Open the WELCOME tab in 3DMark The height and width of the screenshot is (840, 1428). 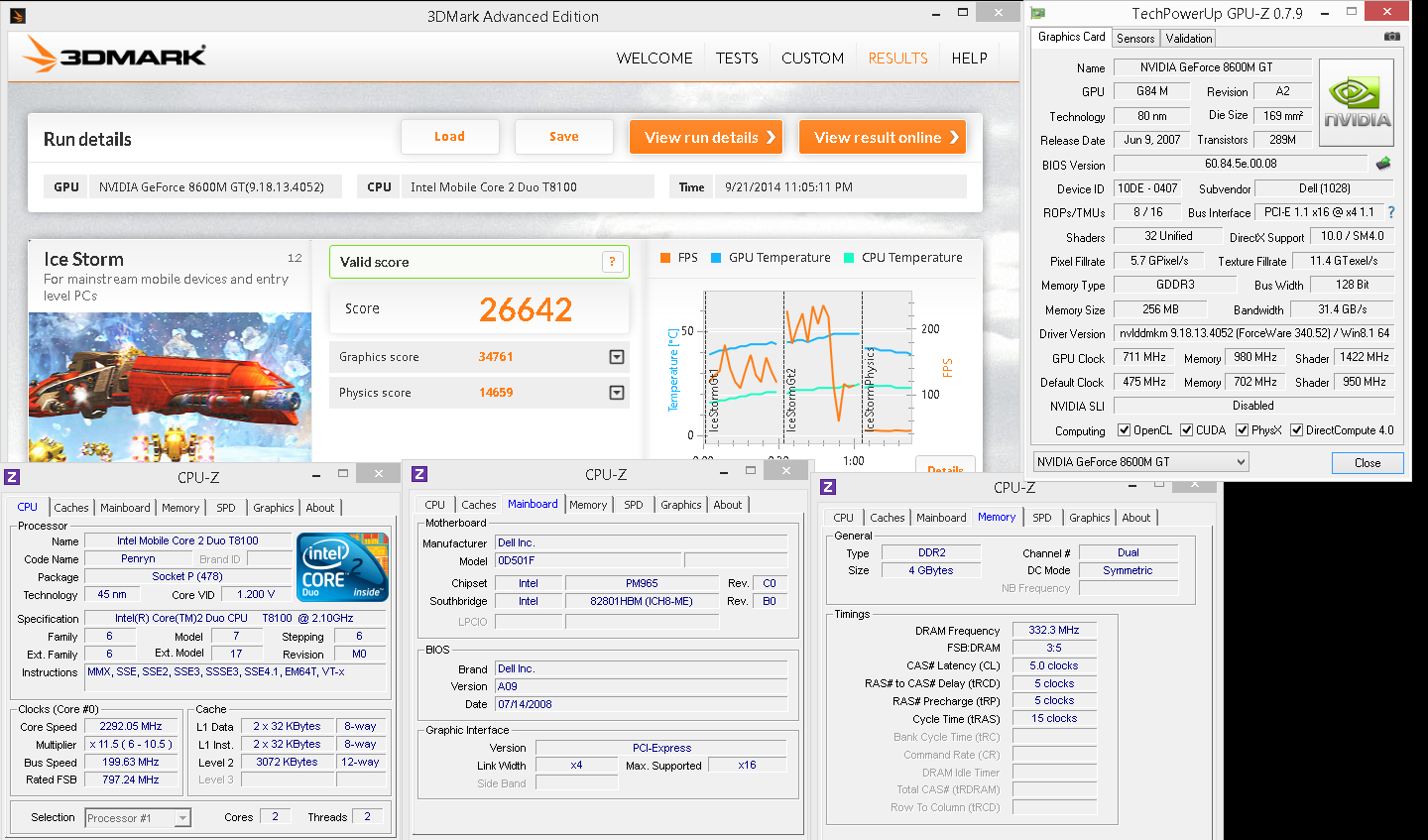point(654,59)
